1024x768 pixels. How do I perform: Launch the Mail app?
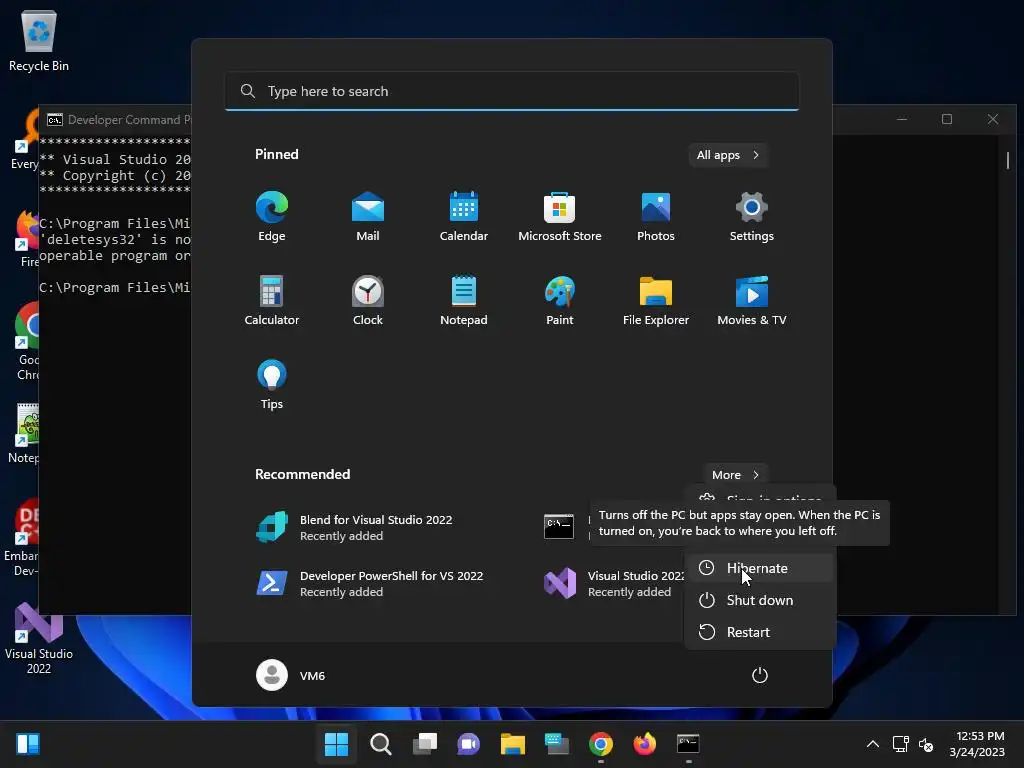click(368, 216)
